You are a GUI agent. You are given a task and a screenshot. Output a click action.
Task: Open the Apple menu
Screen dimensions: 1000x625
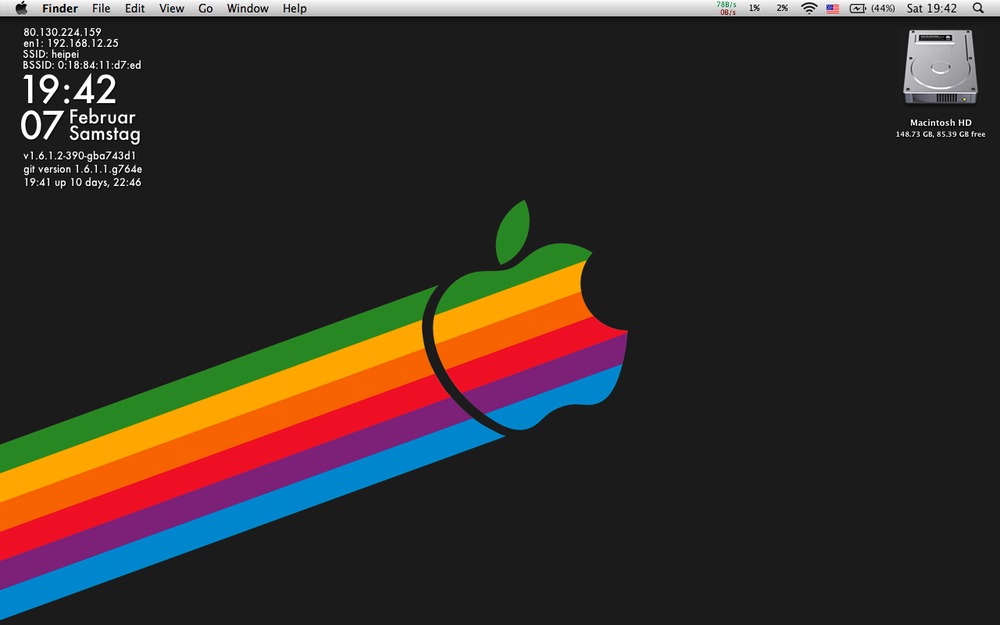tap(21, 8)
